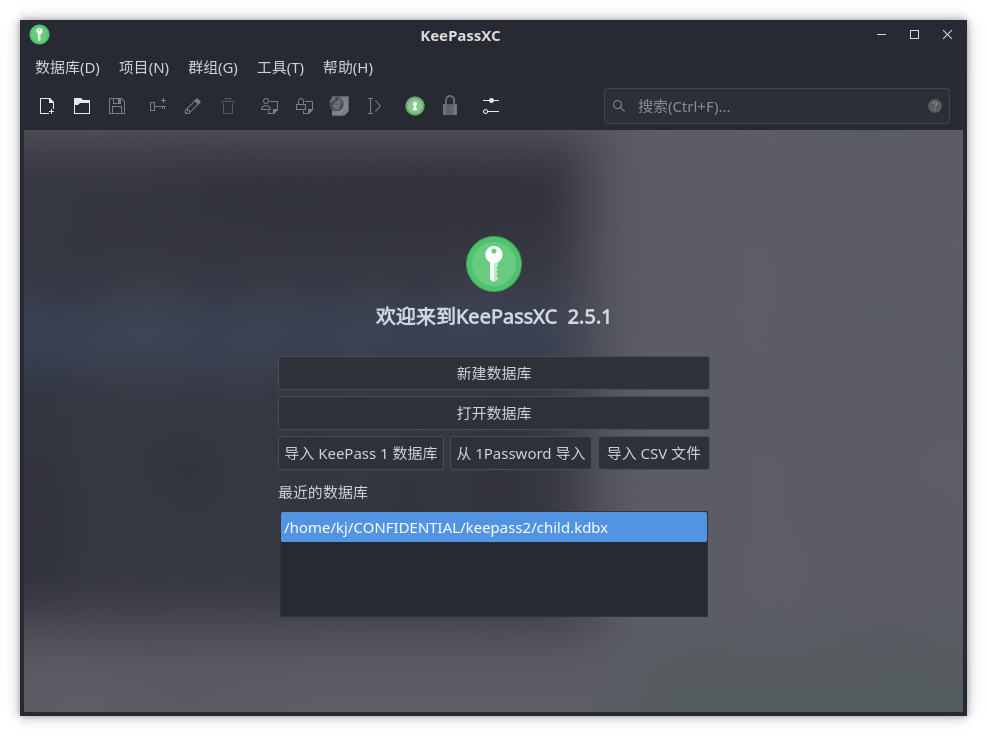987x736 pixels.
Task: Open the 群组(G) menu
Action: (x=213, y=67)
